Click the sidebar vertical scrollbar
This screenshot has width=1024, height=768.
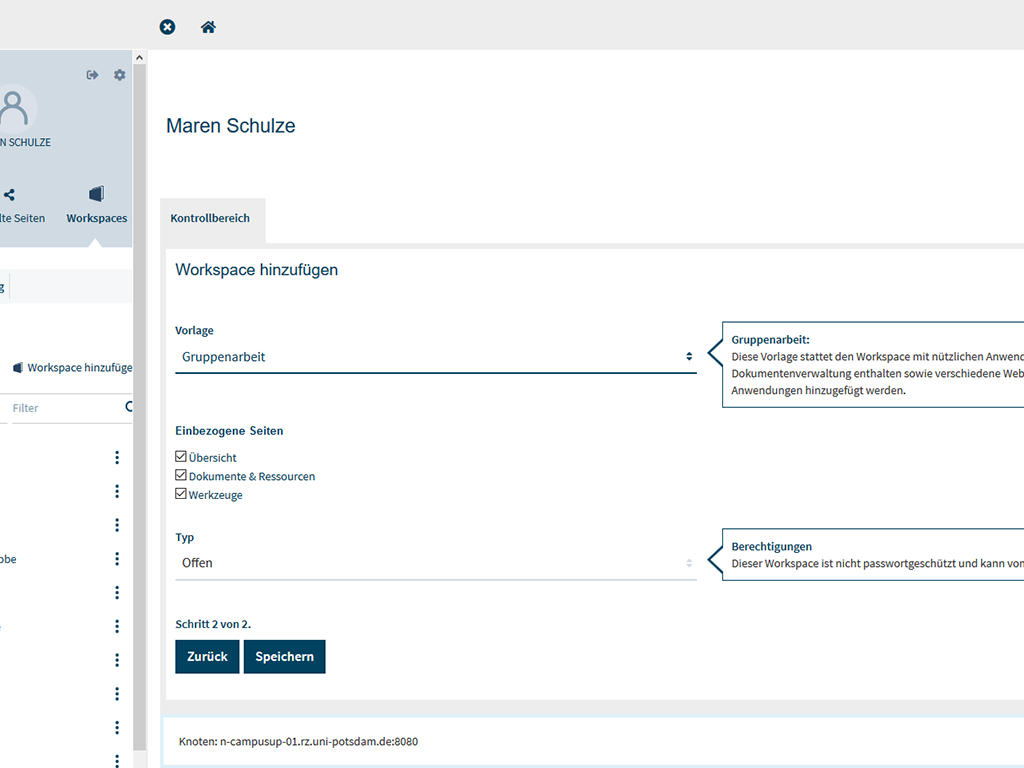(x=140, y=400)
